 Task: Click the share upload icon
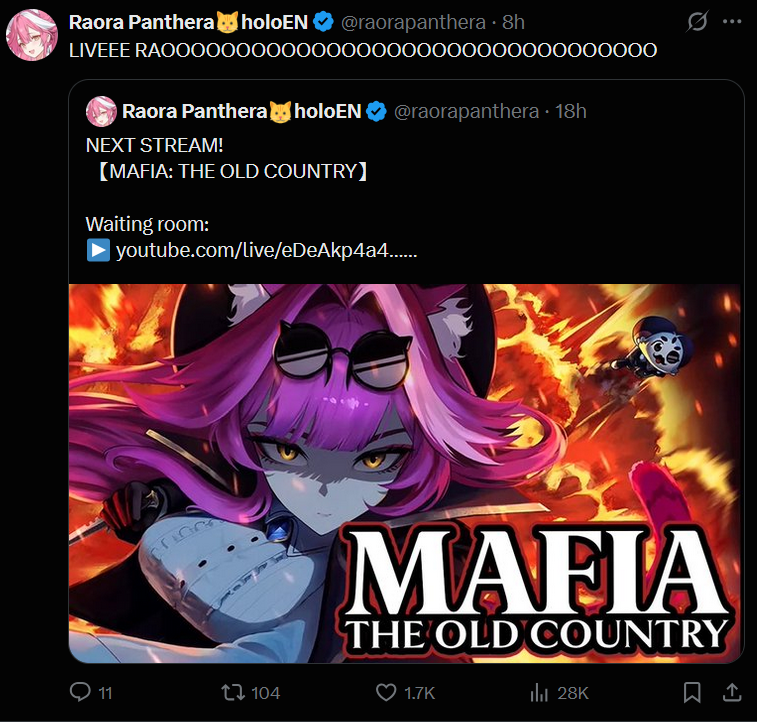coord(731,693)
